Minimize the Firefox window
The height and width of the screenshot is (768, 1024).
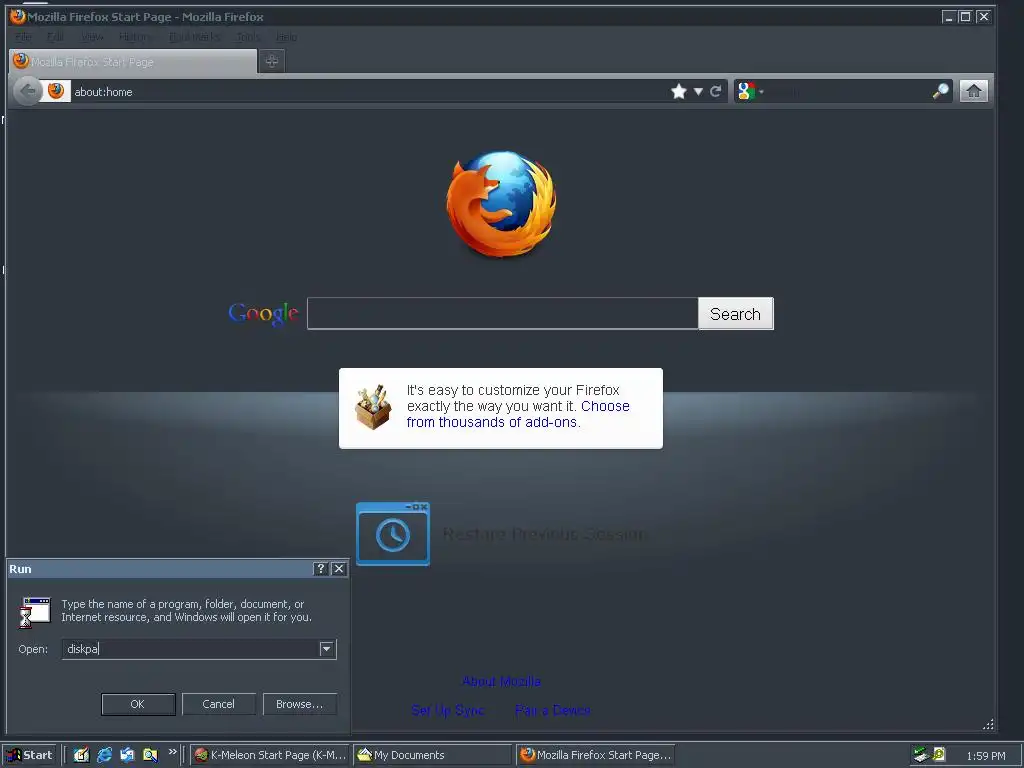[949, 17]
